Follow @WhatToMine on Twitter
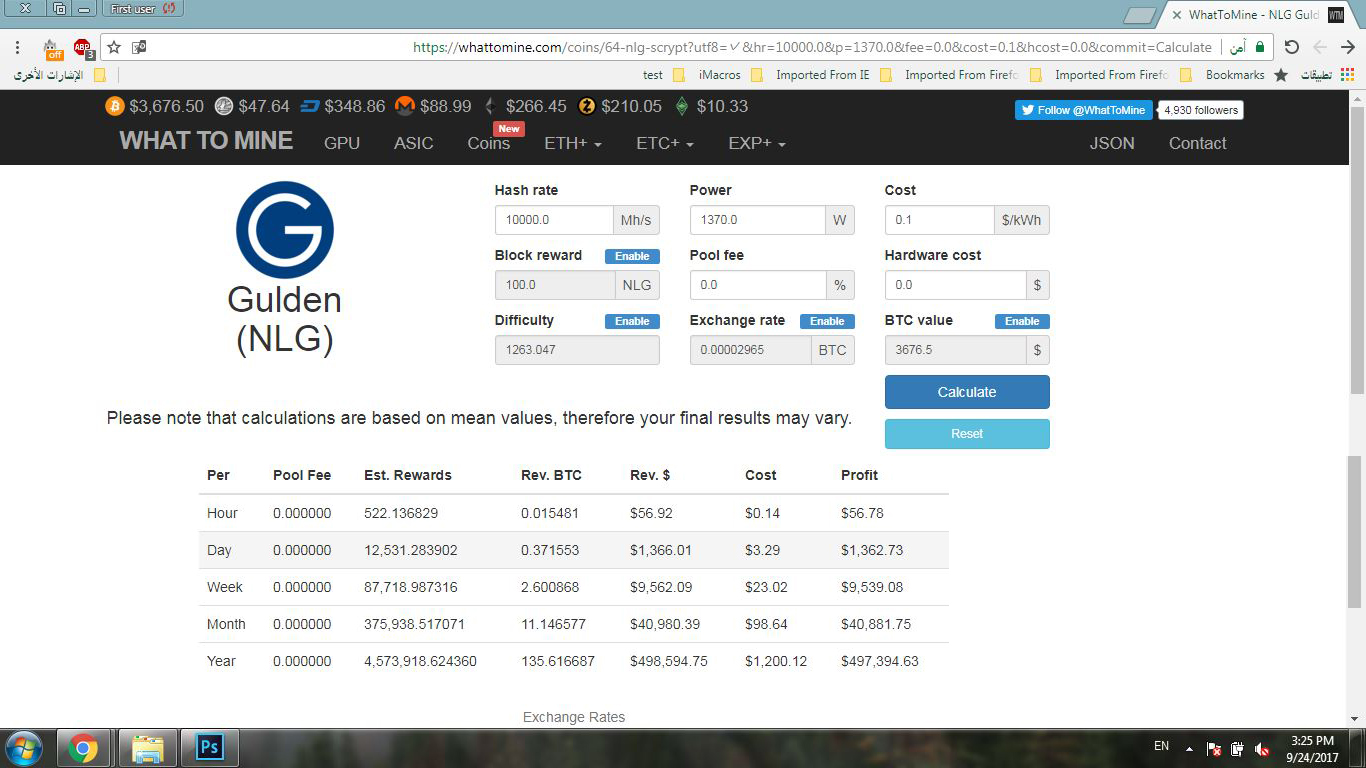 pos(1084,110)
